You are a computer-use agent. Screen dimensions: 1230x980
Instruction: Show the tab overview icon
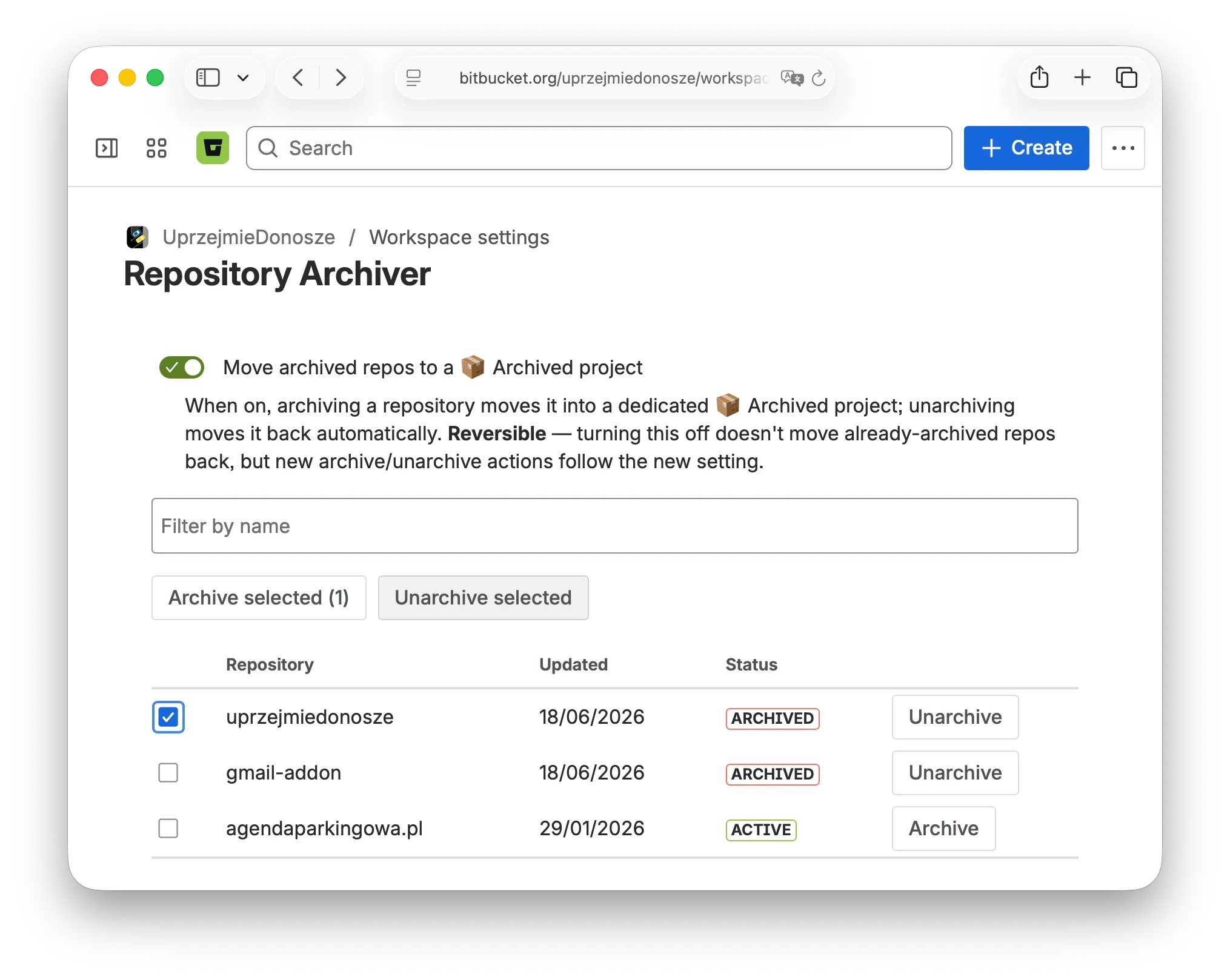point(1126,77)
